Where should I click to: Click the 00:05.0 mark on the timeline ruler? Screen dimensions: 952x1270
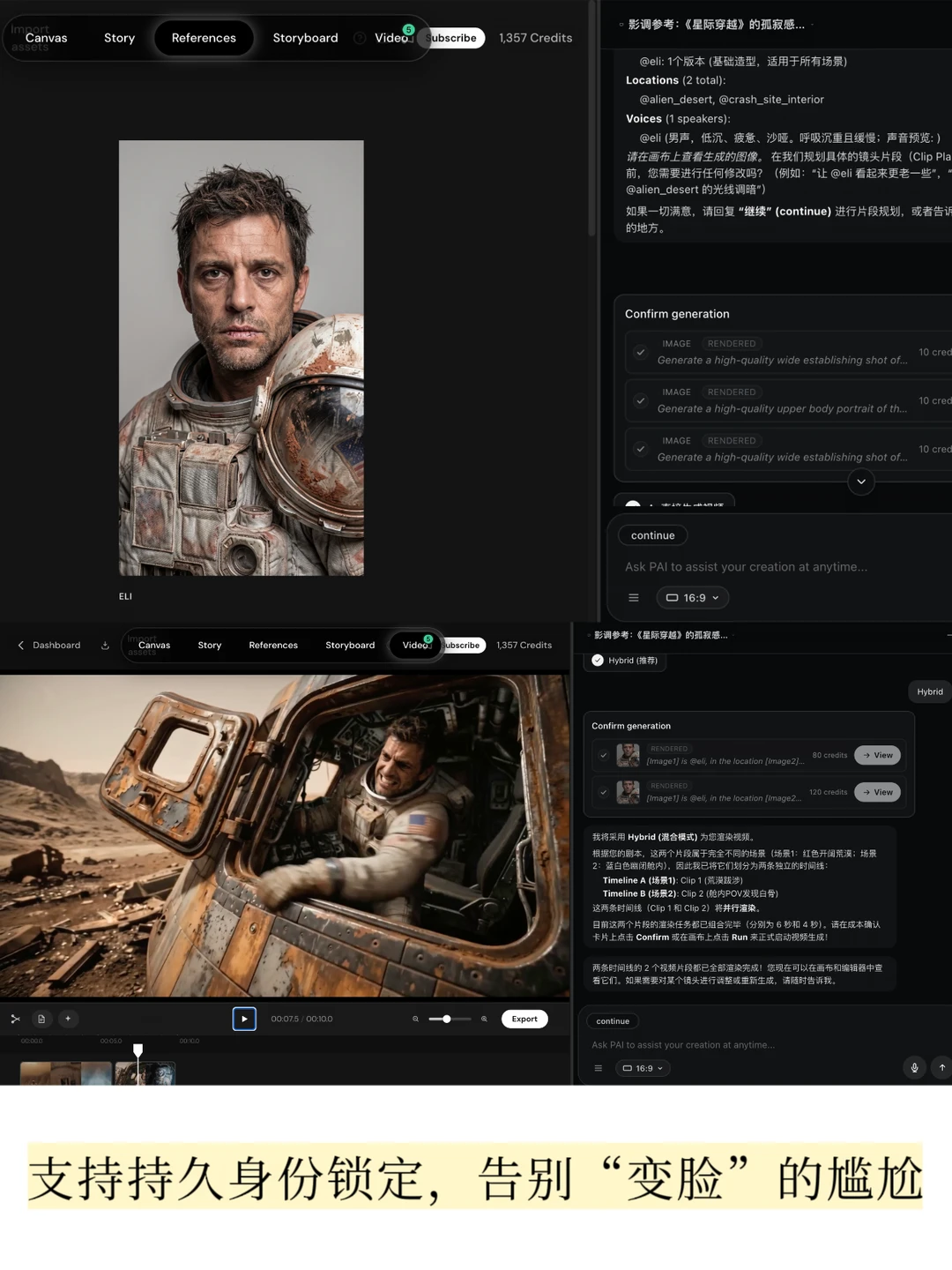pyautogui.click(x=111, y=1041)
